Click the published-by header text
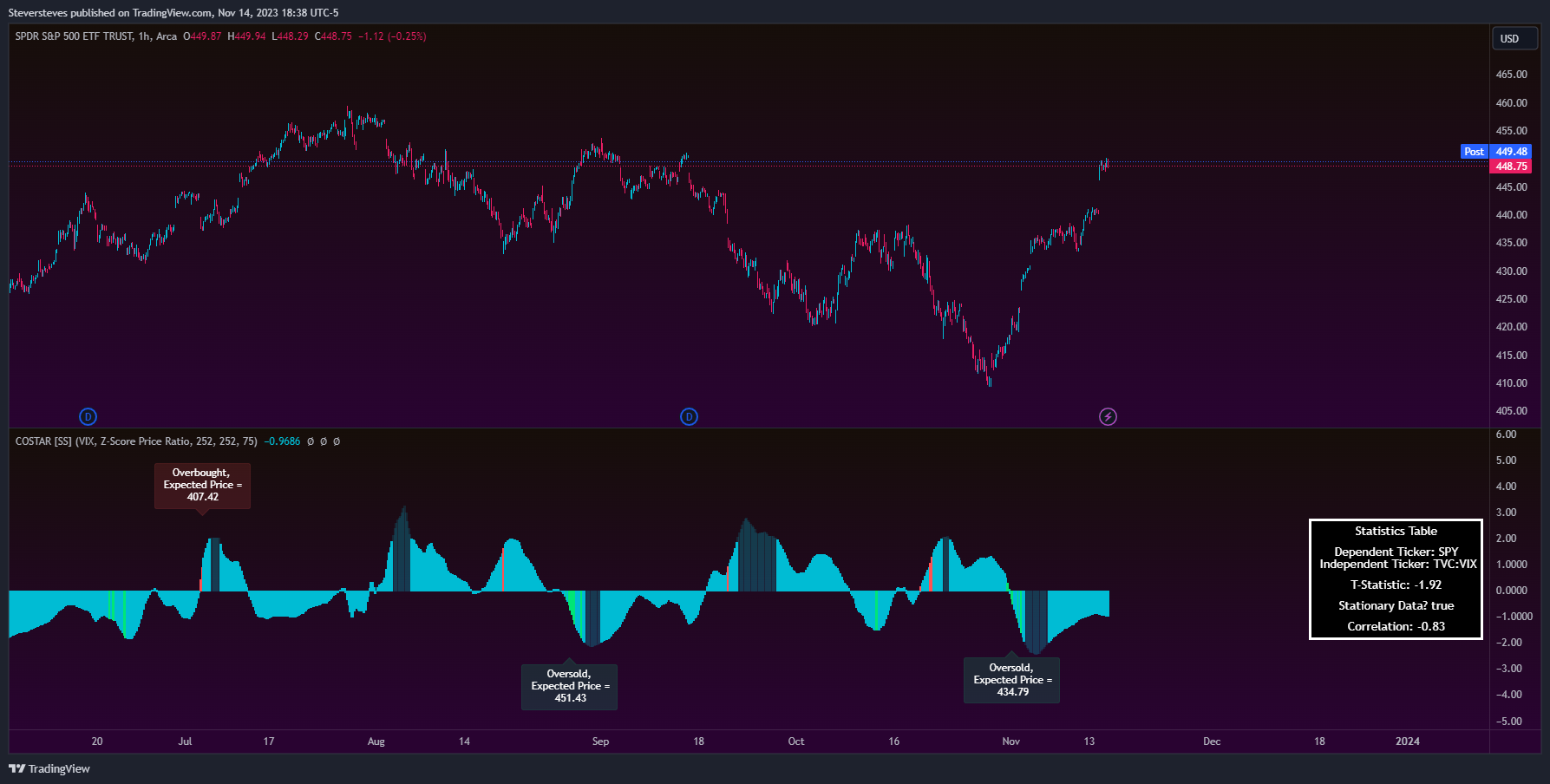The image size is (1550, 784). pos(173,13)
